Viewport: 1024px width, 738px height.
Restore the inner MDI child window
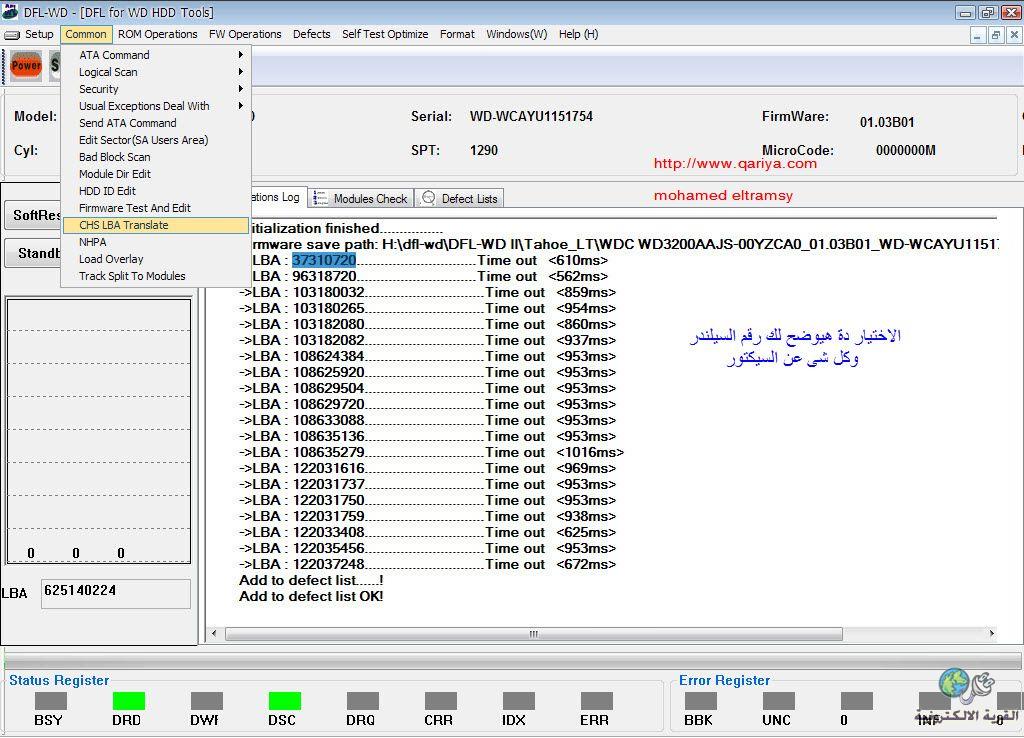tap(995, 35)
